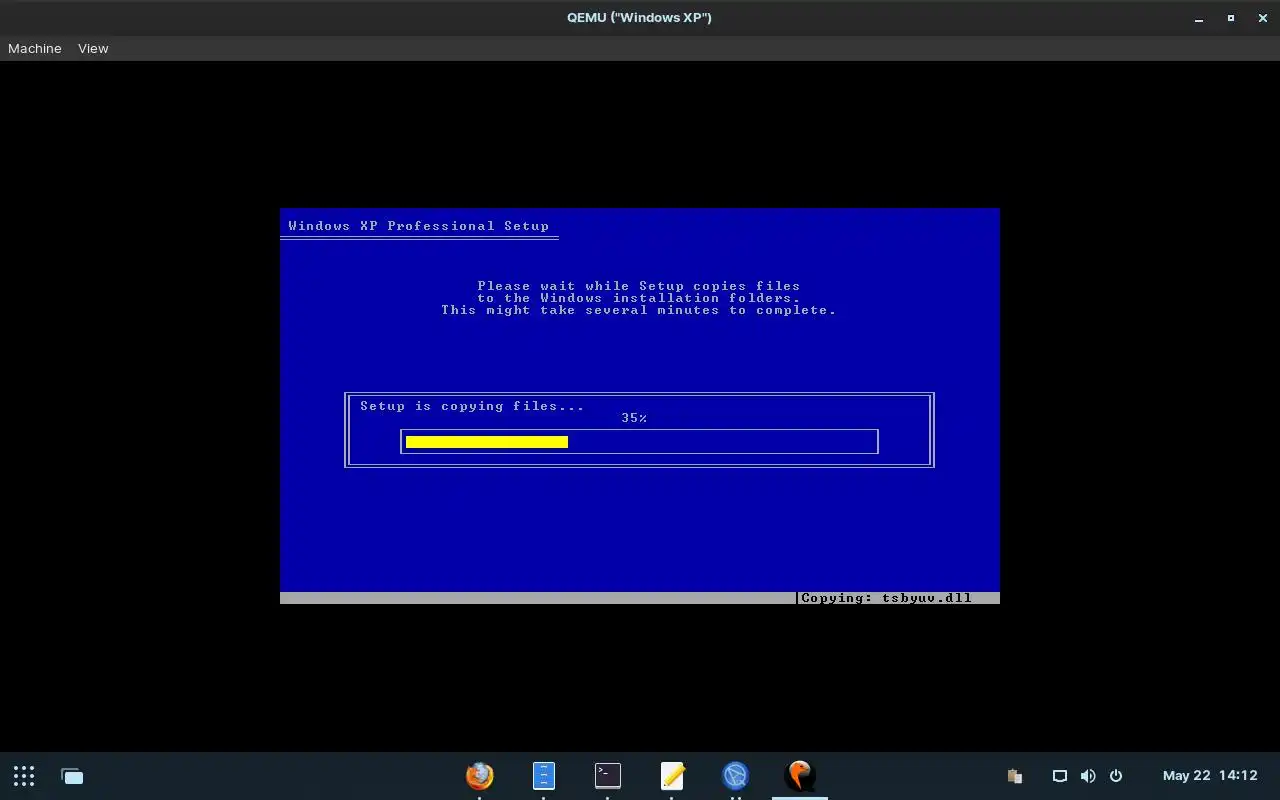Close the QEMU window

1262,18
